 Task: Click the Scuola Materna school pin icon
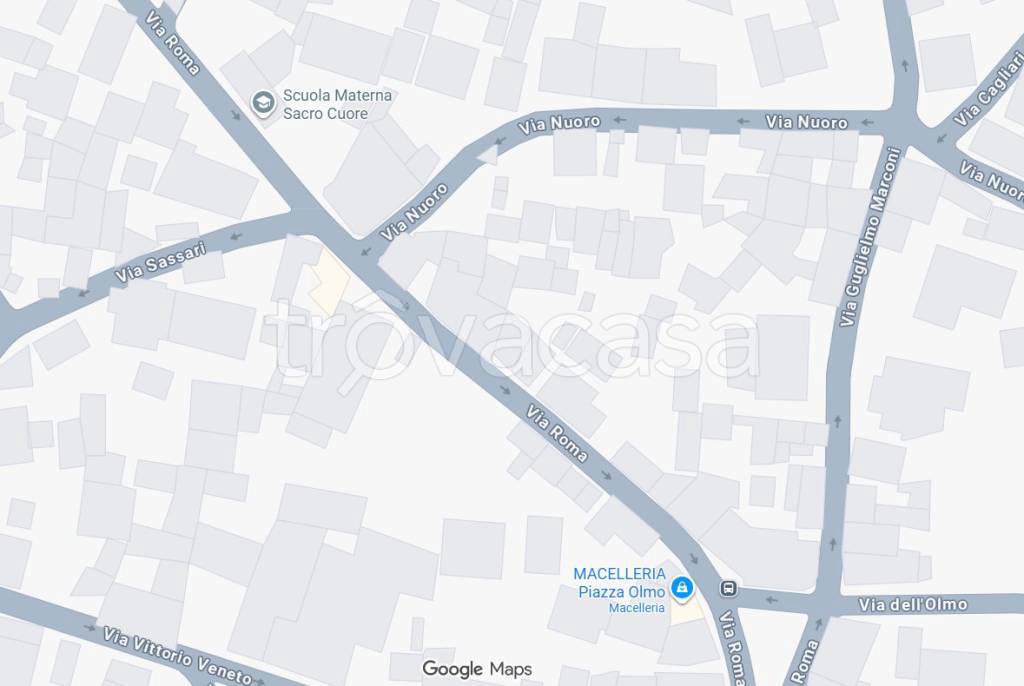coord(263,103)
